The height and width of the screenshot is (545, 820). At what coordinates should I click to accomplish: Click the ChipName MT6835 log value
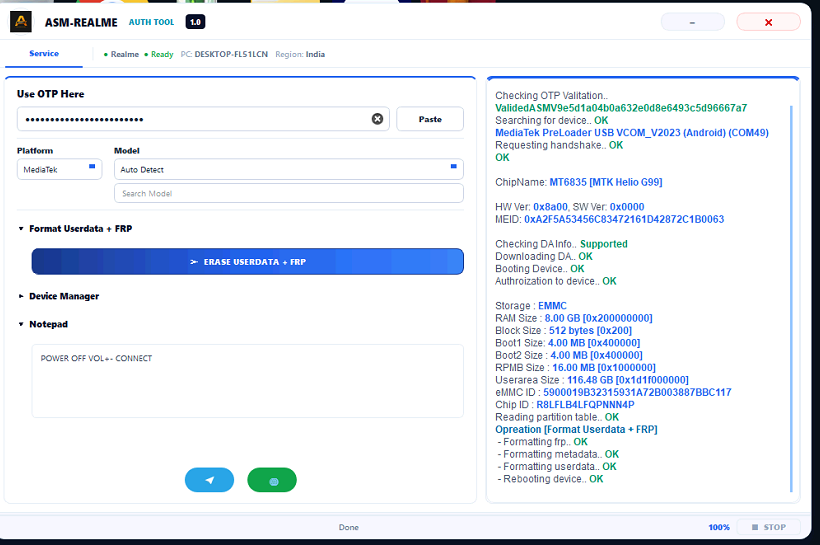pyautogui.click(x=606, y=182)
